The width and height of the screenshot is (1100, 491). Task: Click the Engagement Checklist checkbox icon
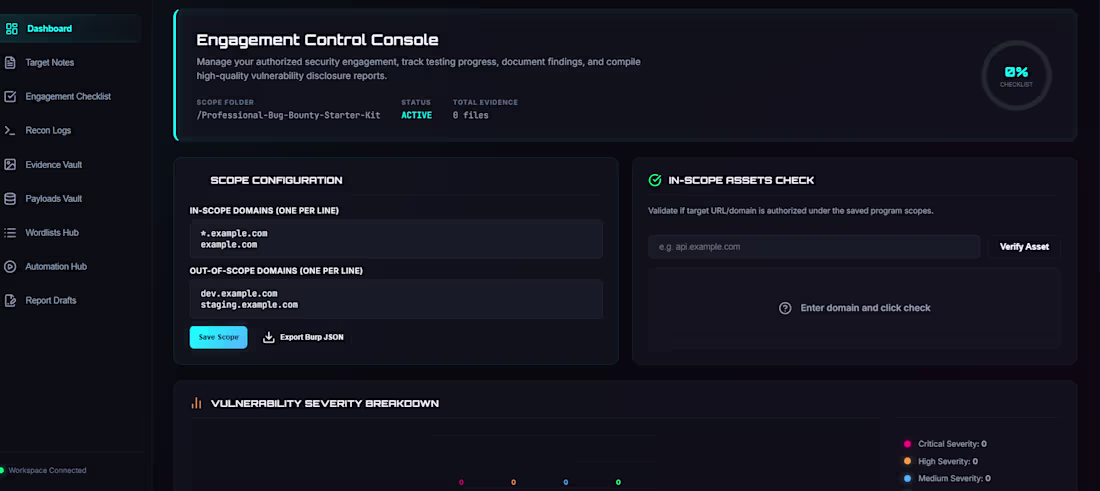(10, 97)
